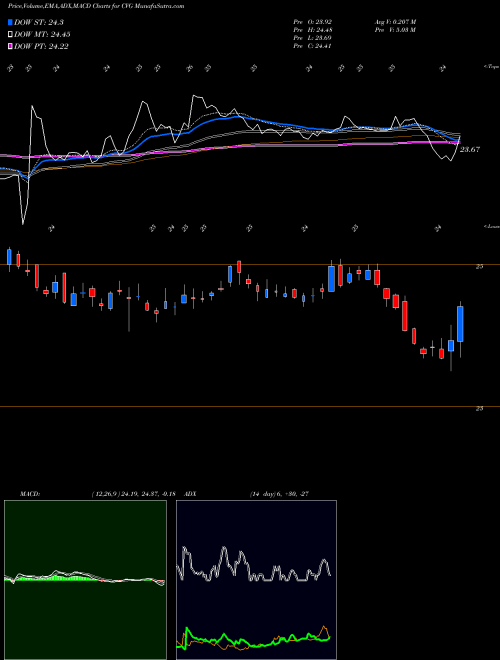Click the white DOW MT legend swatch
This screenshot has width=500, height=660.
[x=10, y=35]
